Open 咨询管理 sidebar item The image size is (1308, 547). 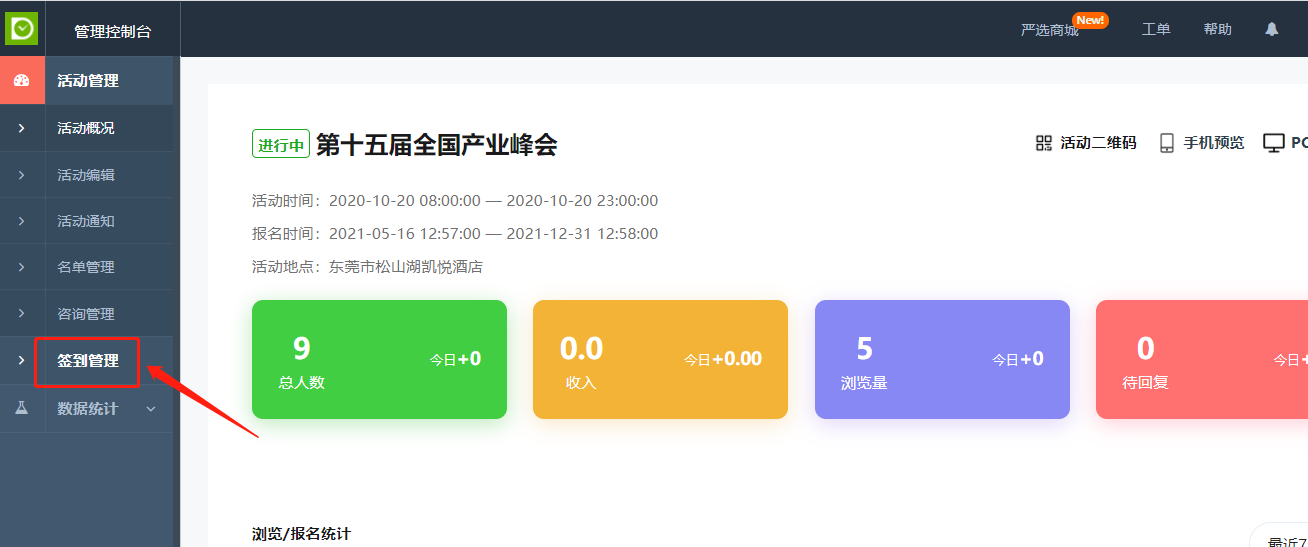pos(86,314)
